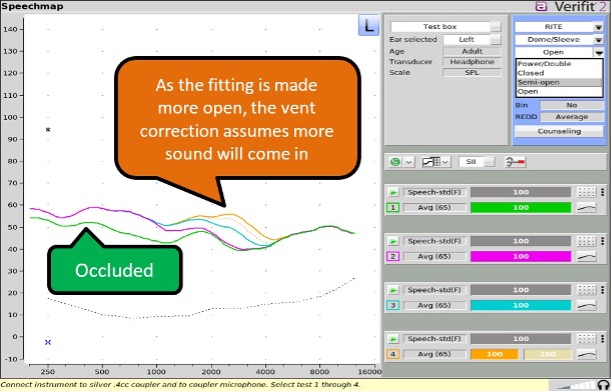Open test 3 dotted grid icon
Image resolution: width=612 pixels, height=392 pixels.
coord(586,290)
